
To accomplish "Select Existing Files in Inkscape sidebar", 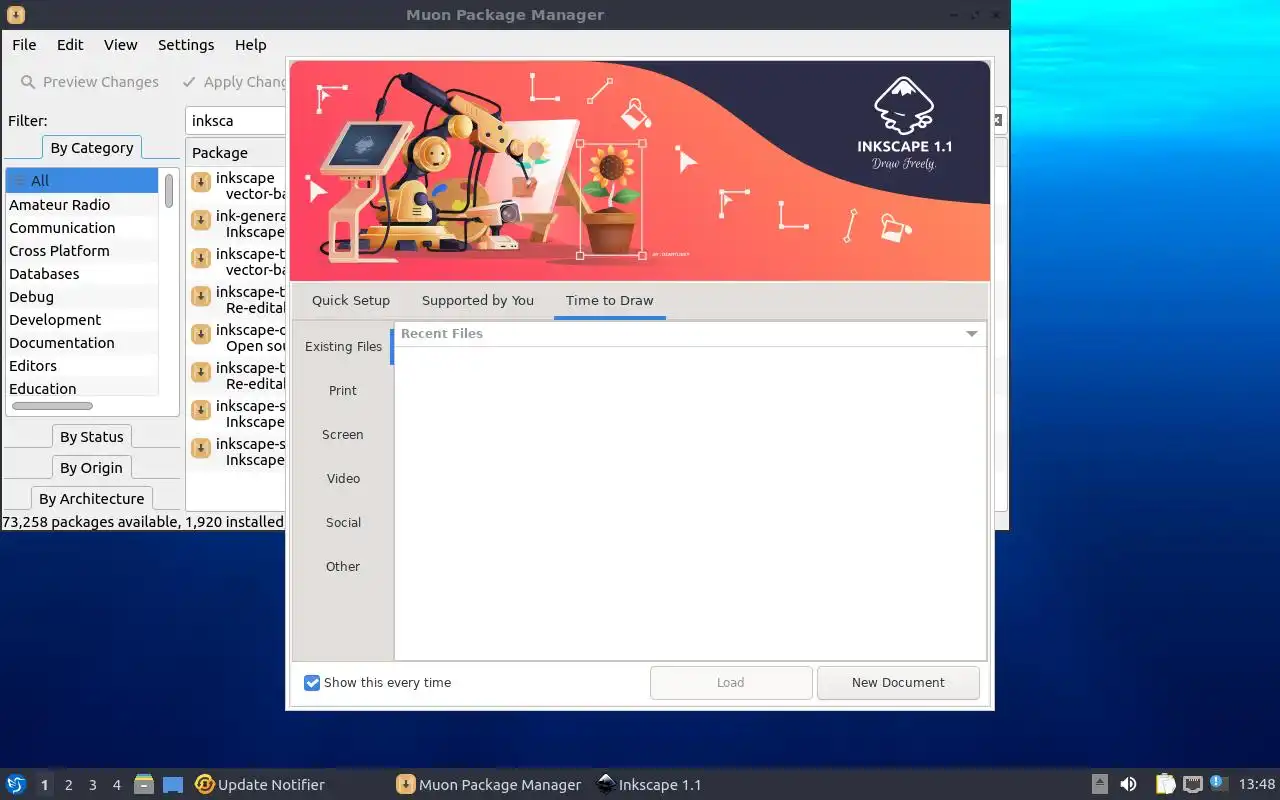I will [343, 347].
